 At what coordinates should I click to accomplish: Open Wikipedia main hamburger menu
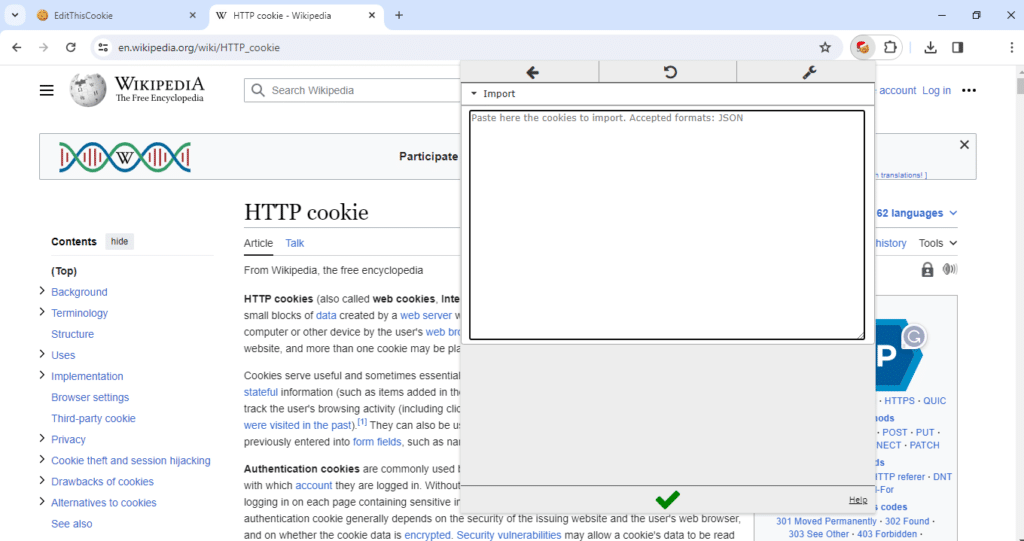point(46,90)
